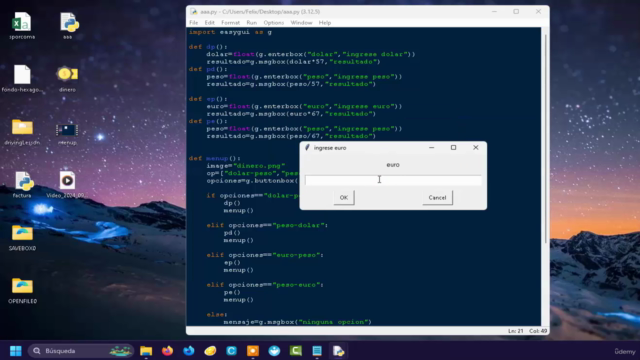The height and width of the screenshot is (360, 640).
Task: Click the 'def pd():' line in editor
Action: pyautogui.click(x=208, y=69)
